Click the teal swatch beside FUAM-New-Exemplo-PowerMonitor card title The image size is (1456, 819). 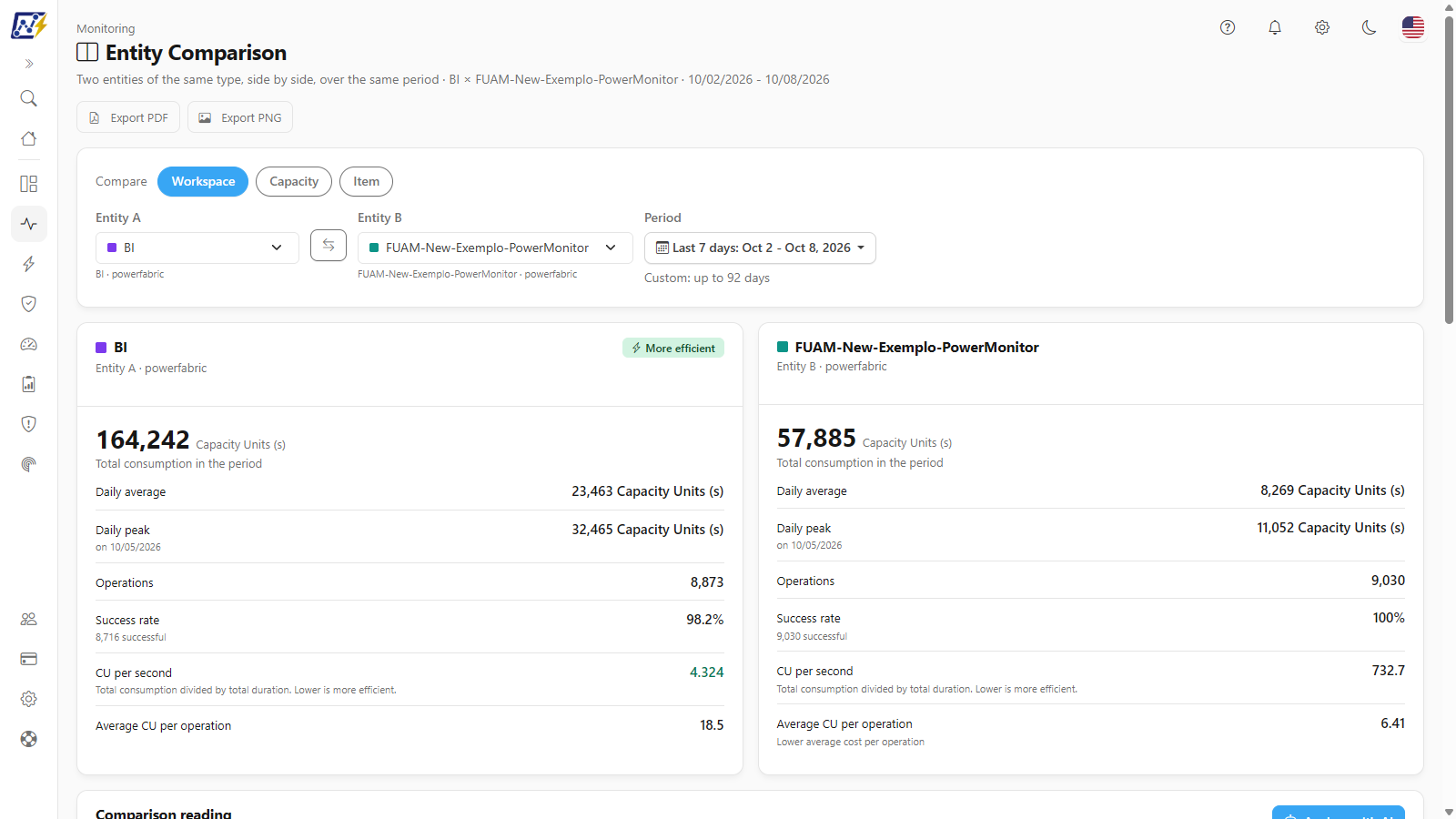pyautogui.click(x=783, y=347)
